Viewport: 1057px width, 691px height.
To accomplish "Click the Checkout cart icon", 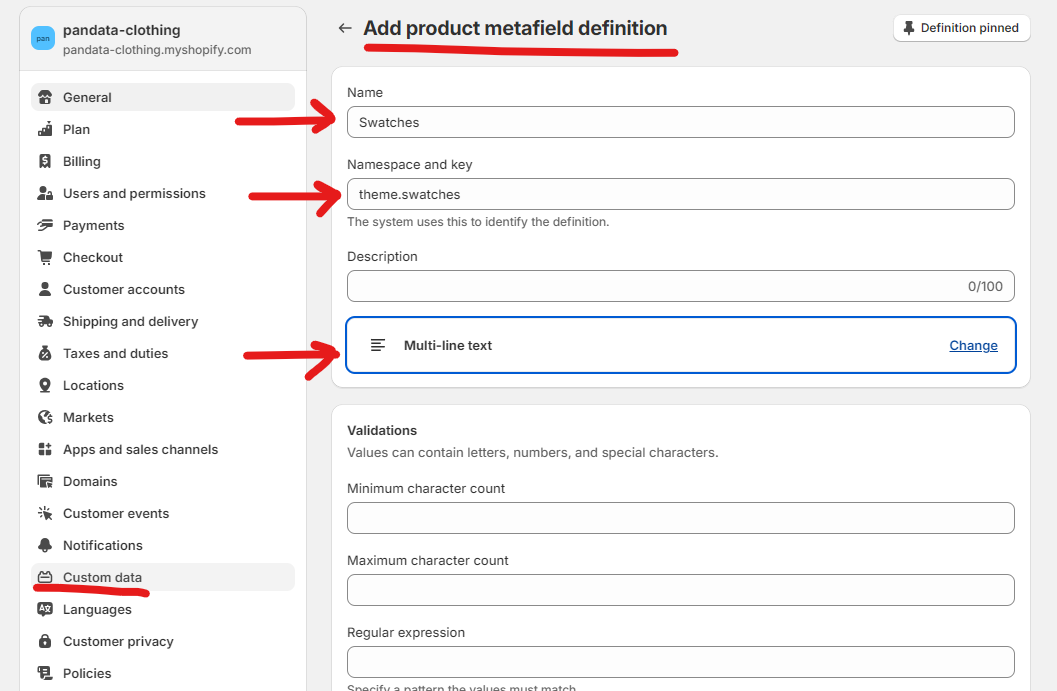I will (45, 257).
